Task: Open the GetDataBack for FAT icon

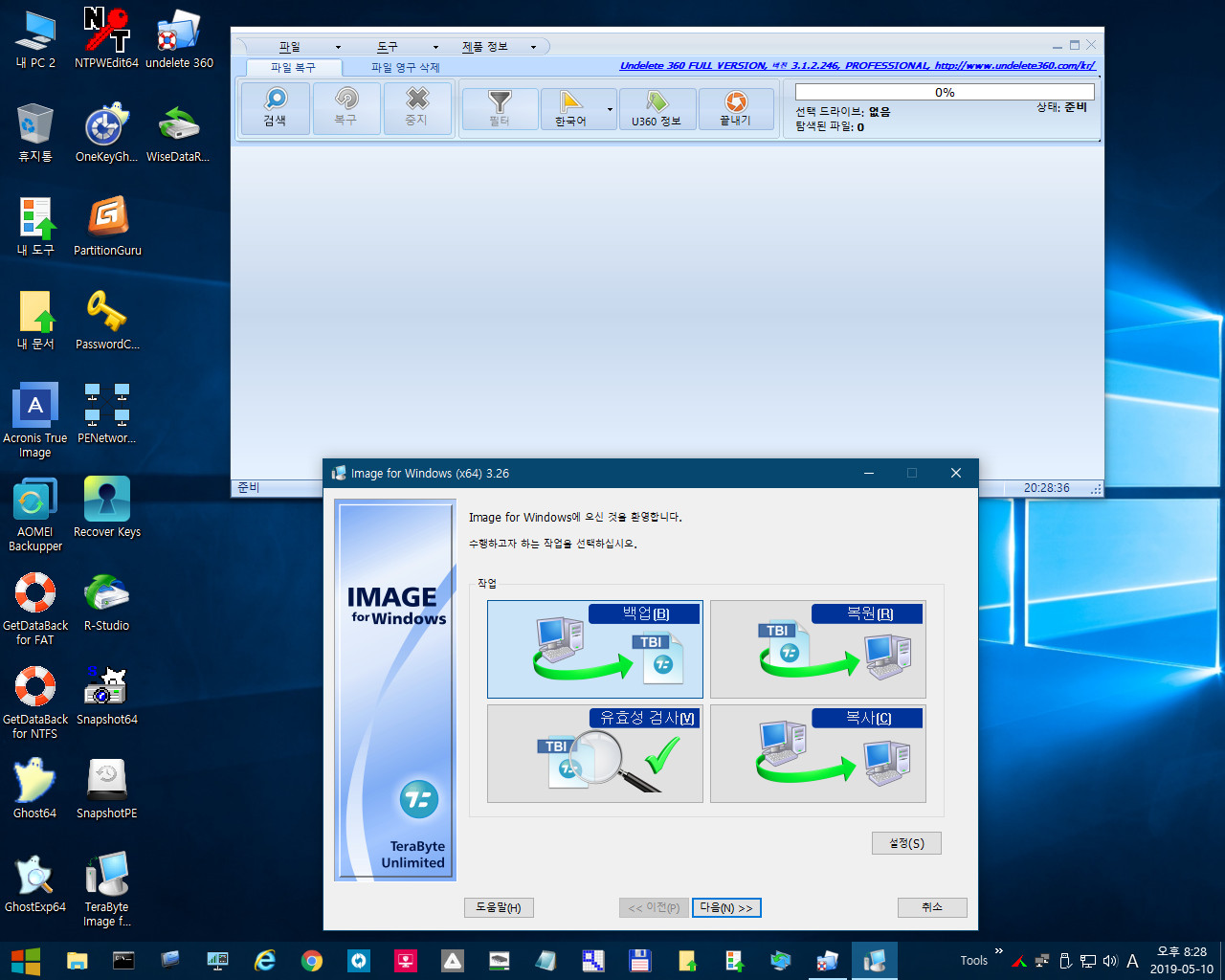Action: click(x=35, y=608)
